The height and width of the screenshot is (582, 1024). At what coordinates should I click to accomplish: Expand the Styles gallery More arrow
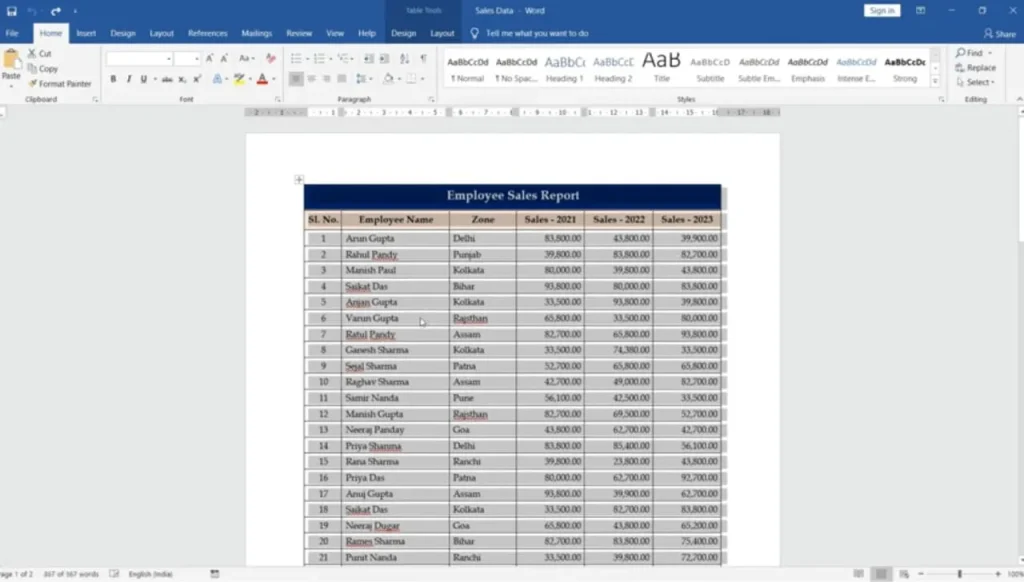pos(935,81)
